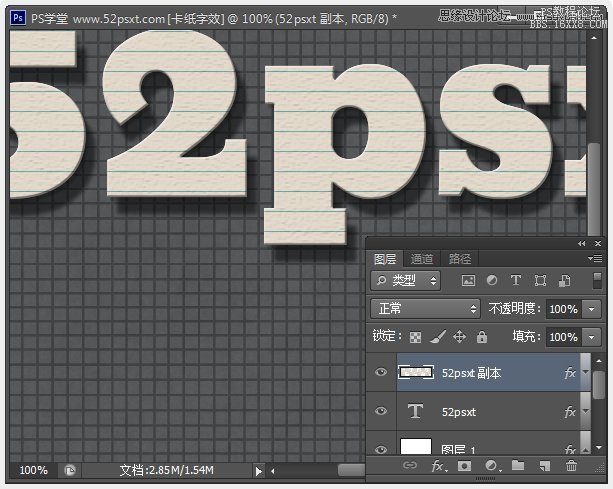Click the 图层 1 layer name
The height and width of the screenshot is (489, 613).
click(x=459, y=450)
